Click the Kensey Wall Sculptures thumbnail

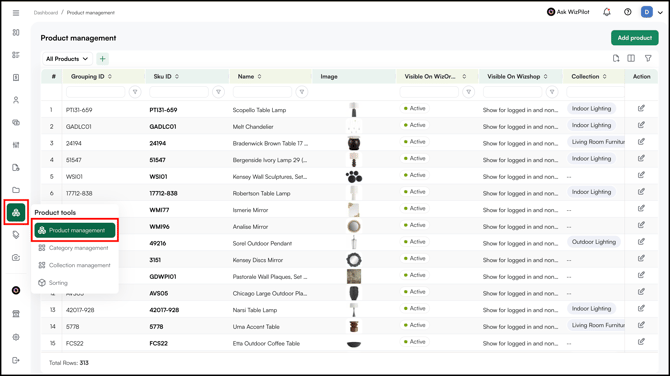click(x=354, y=176)
